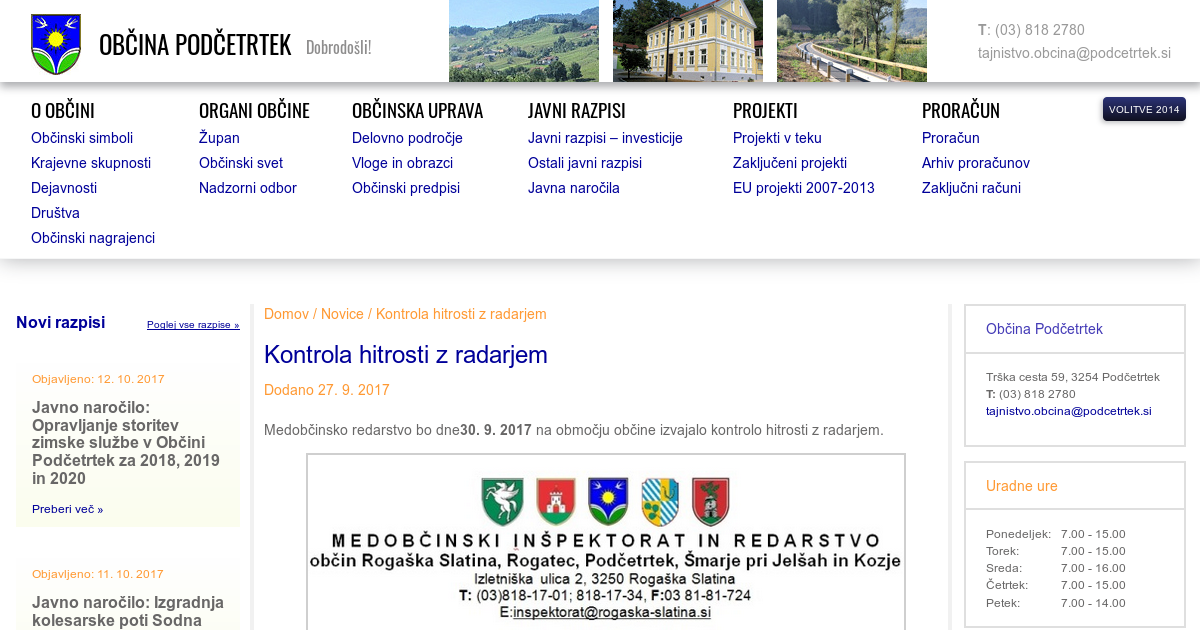1200x630 pixels.
Task: Open the riverside path header photo
Action: coord(851,41)
